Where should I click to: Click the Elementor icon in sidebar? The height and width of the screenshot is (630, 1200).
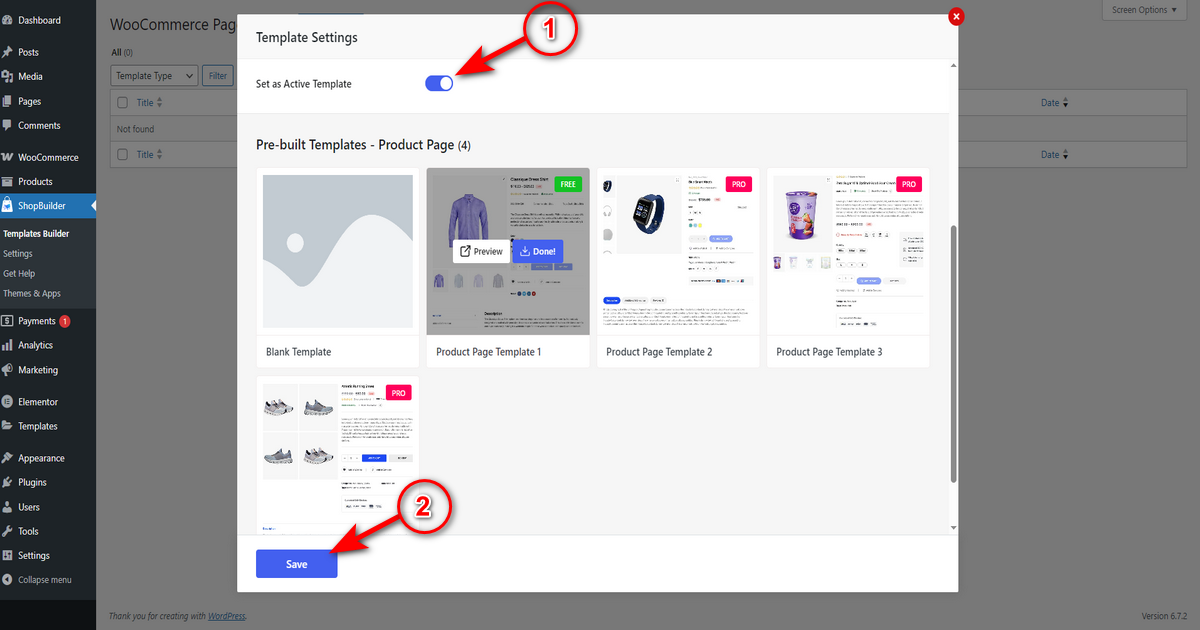click(x=8, y=402)
